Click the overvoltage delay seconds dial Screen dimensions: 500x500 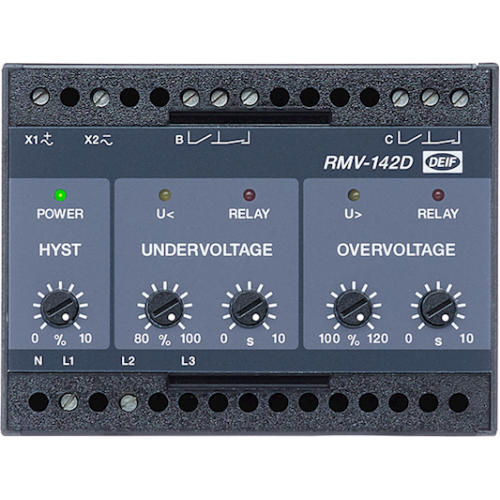(x=438, y=309)
